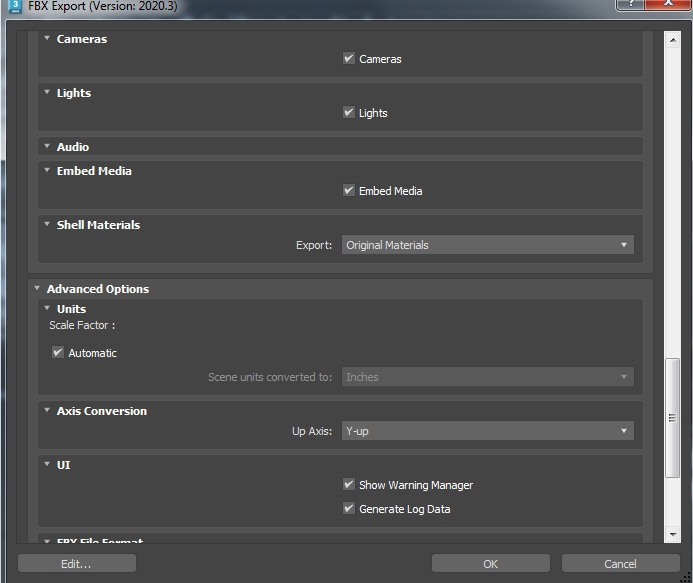The image size is (693, 583).
Task: Collapse the Audio rollout
Action: click(47, 146)
